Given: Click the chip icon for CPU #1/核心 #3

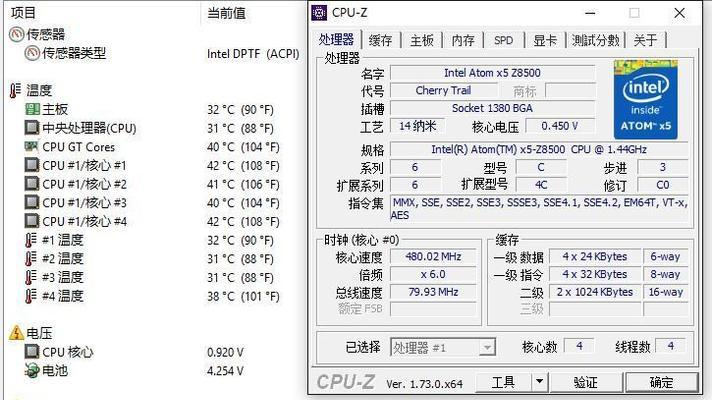Looking at the screenshot, I should coord(32,202).
